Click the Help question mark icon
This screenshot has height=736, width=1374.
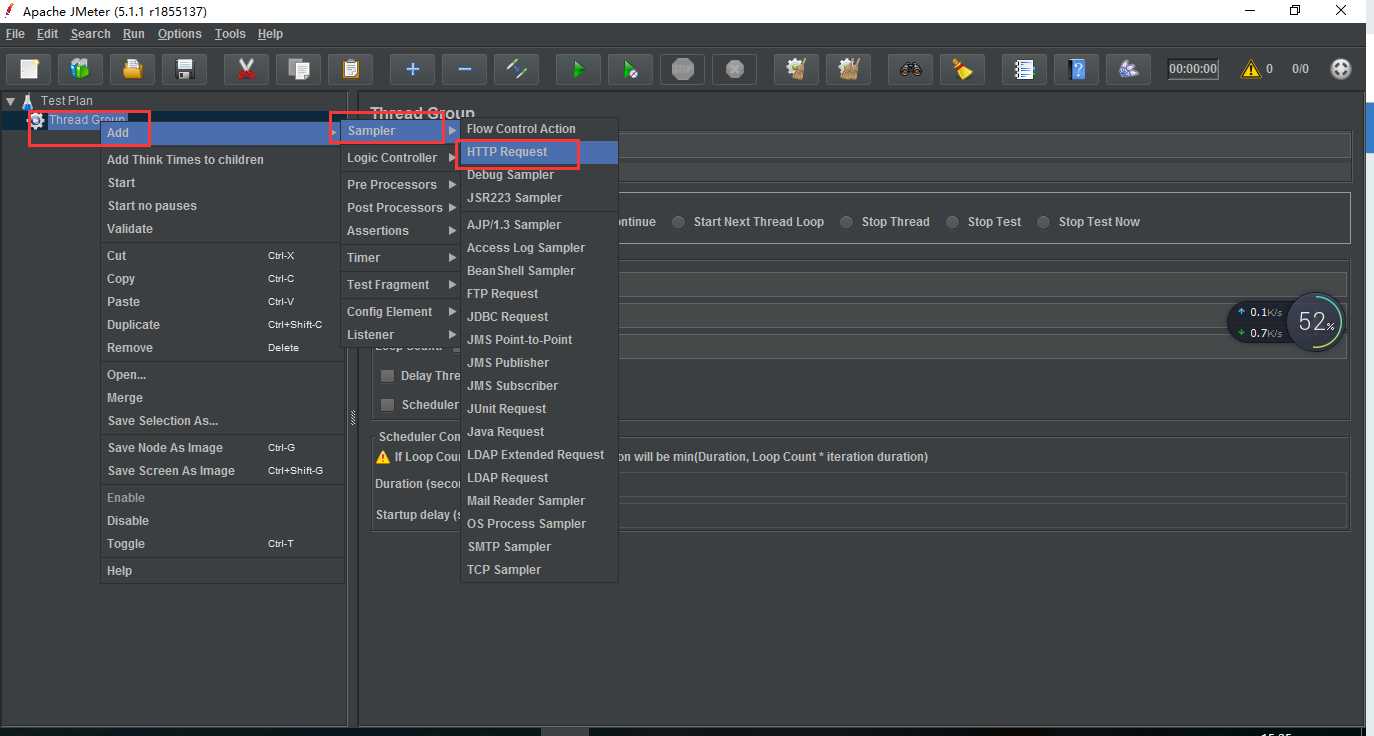click(1076, 69)
